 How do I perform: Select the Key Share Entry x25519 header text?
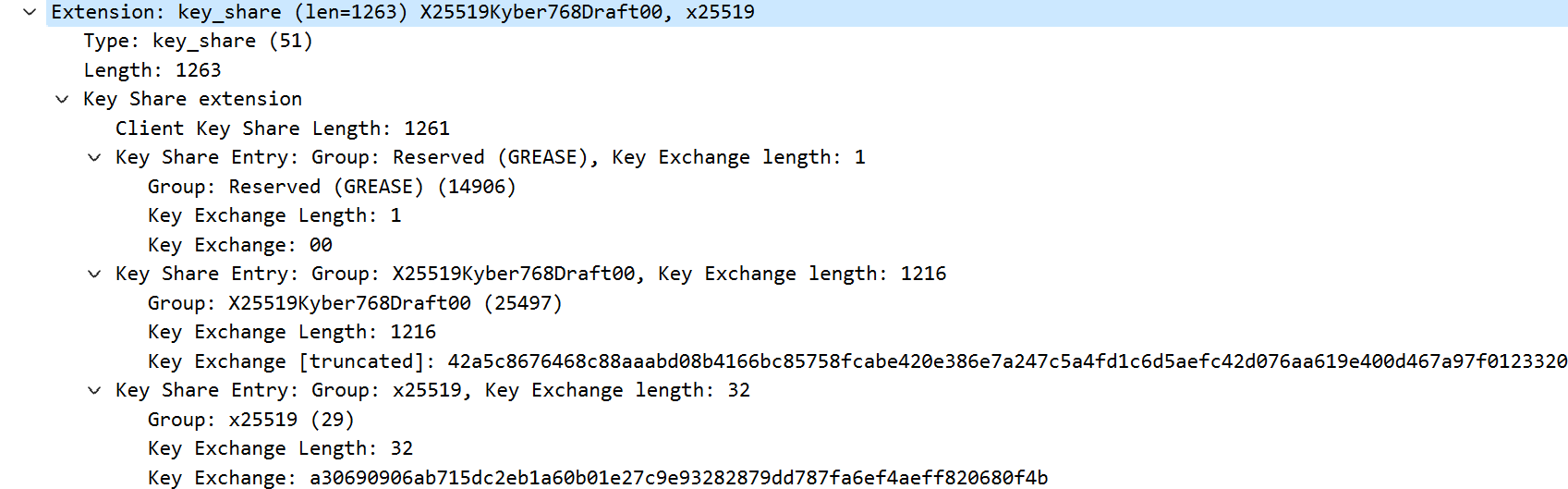432,390
